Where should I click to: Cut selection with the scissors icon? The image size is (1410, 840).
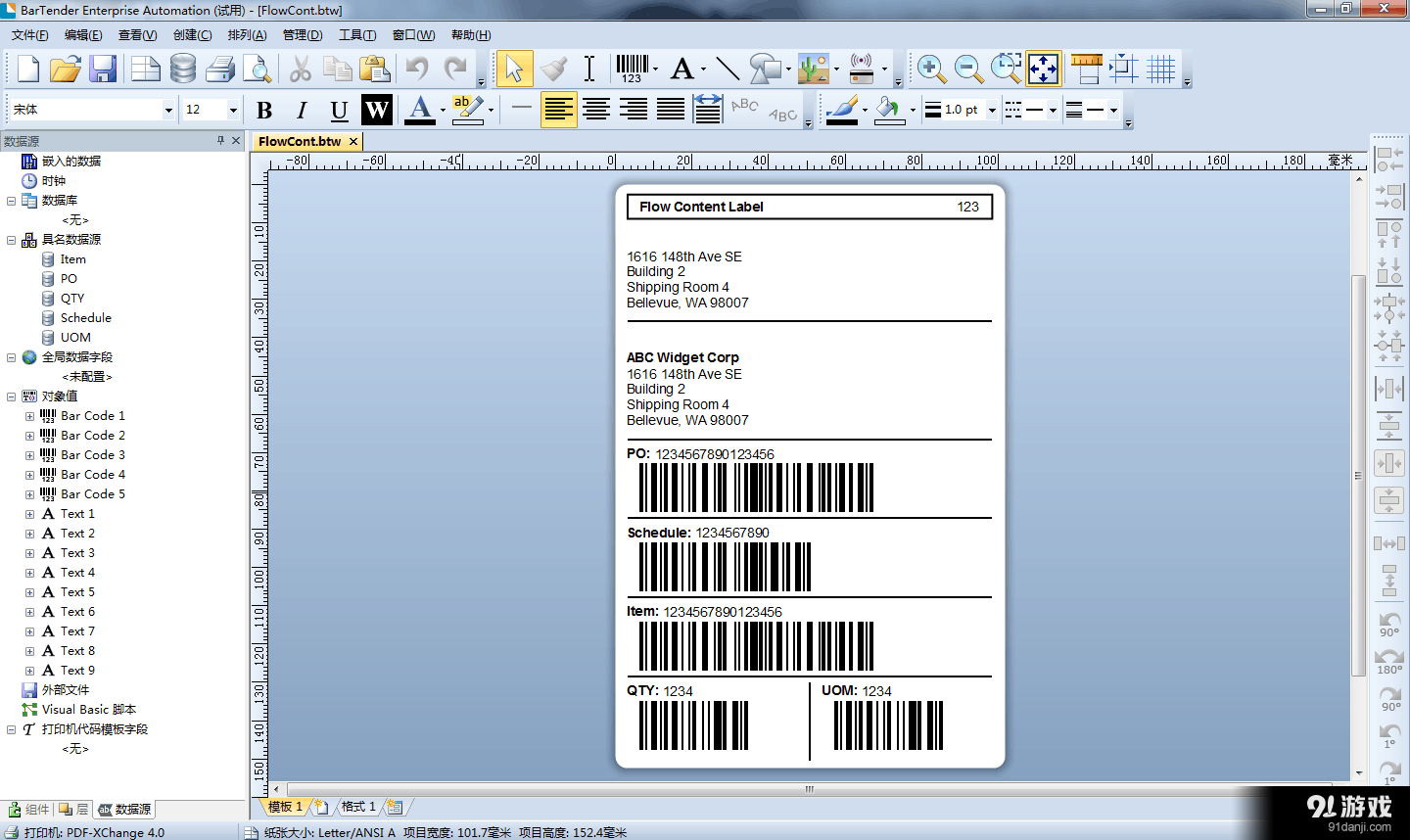301,69
